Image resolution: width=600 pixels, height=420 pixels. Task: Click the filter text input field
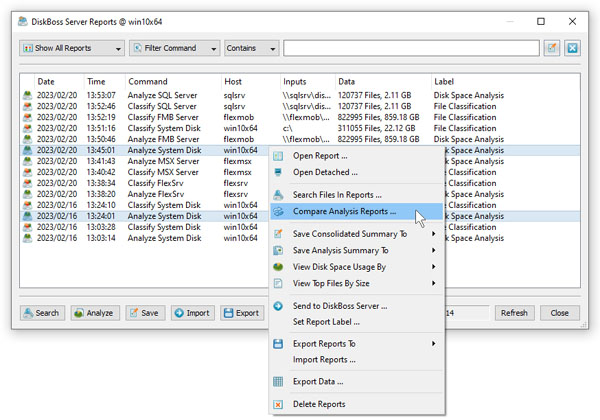(411, 48)
